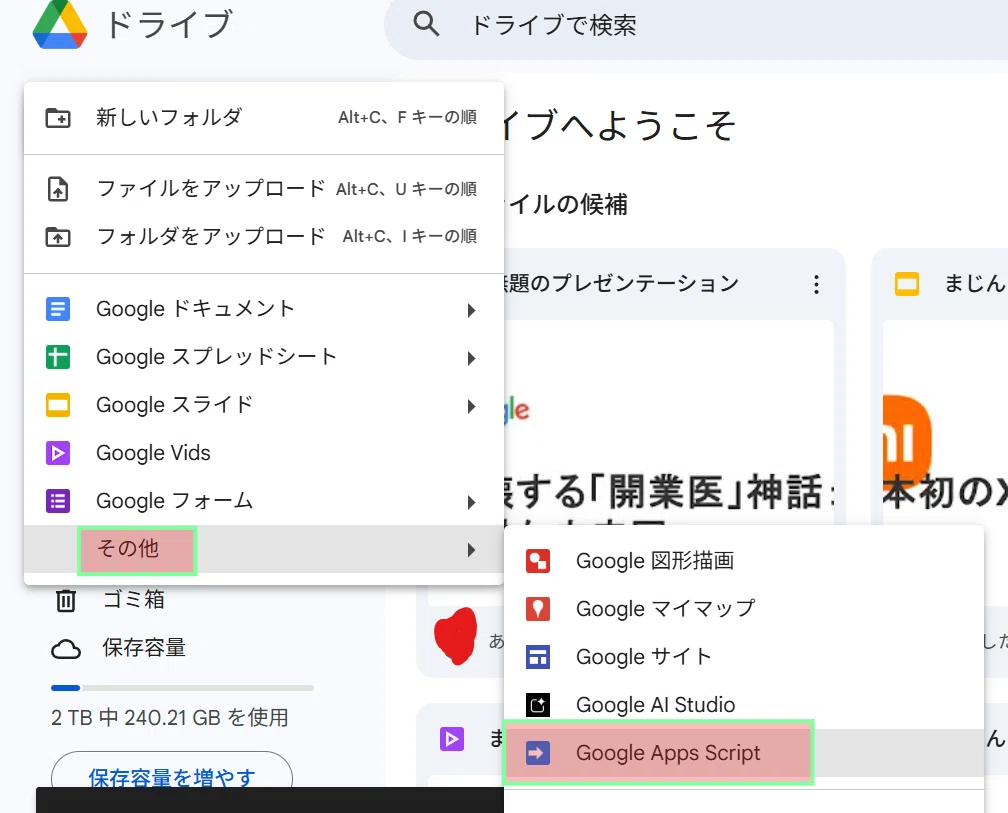Focus the ドライブで検索 search field
This screenshot has height=813, width=1008.
(x=696, y=26)
